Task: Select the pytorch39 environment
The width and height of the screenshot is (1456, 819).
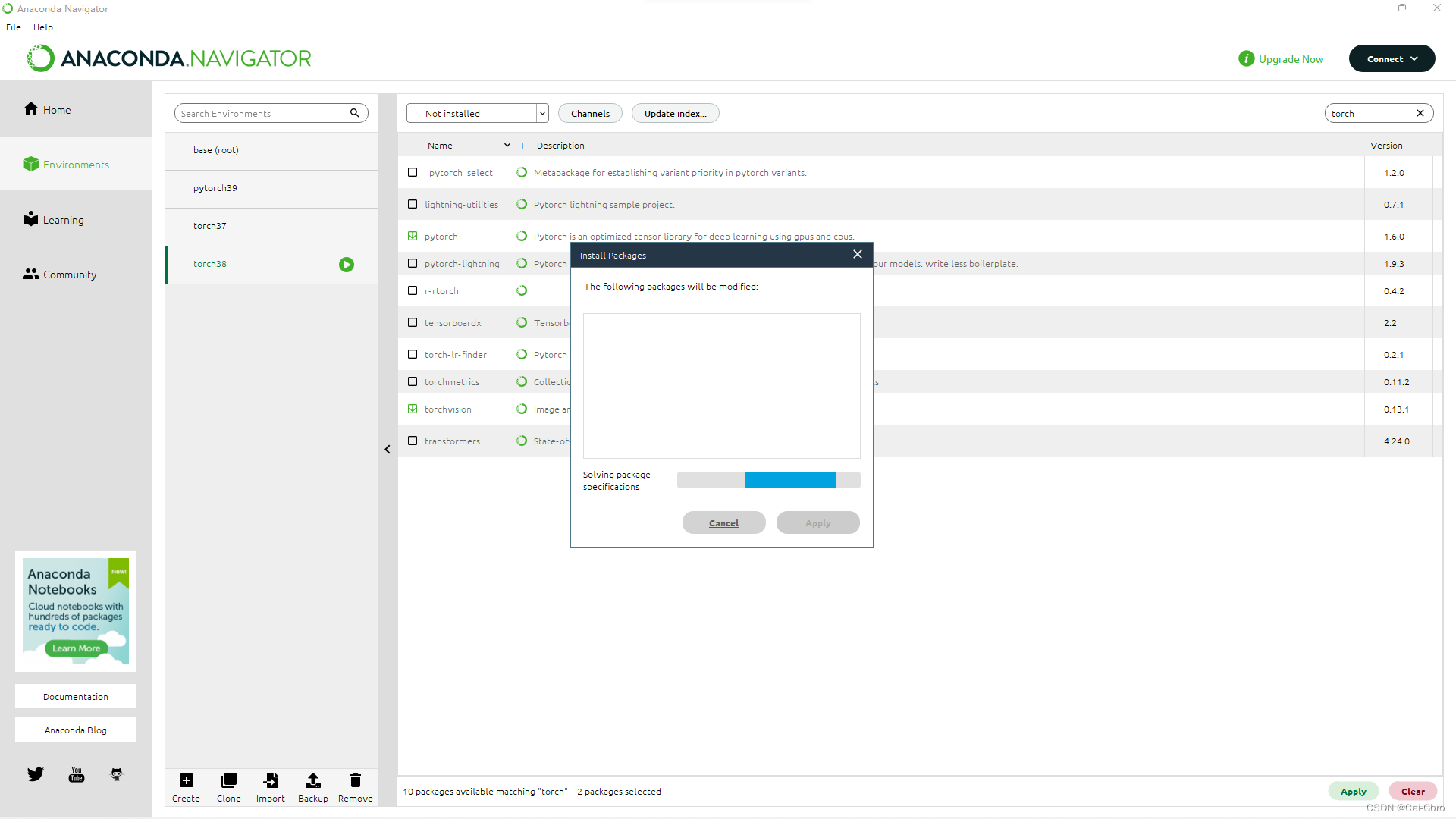Action: point(271,188)
